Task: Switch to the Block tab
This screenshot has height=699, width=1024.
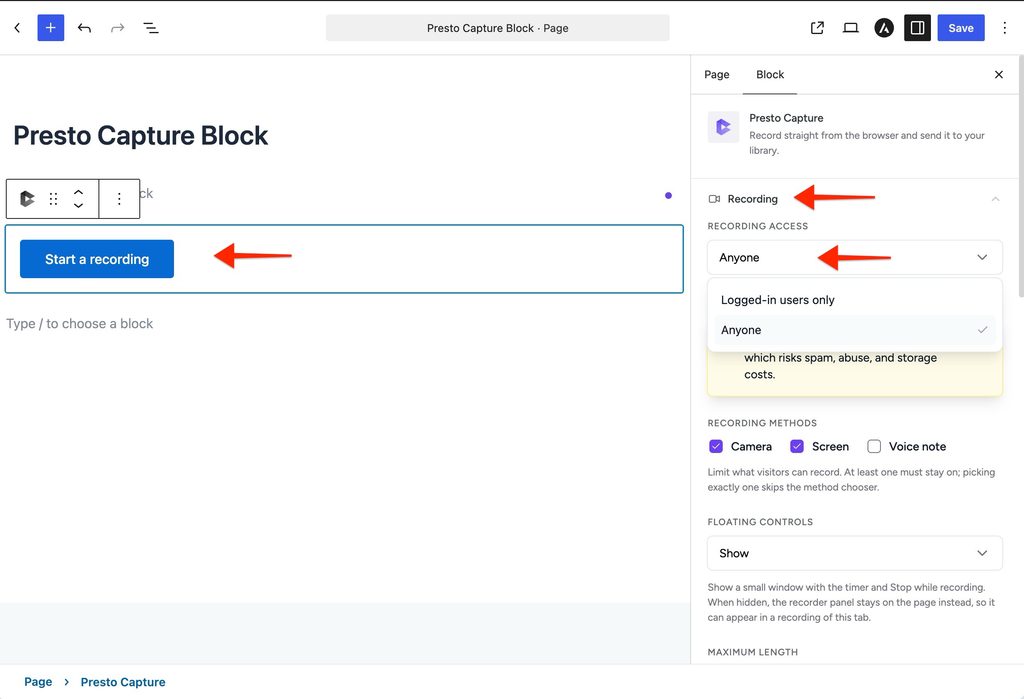Action: 770,74
